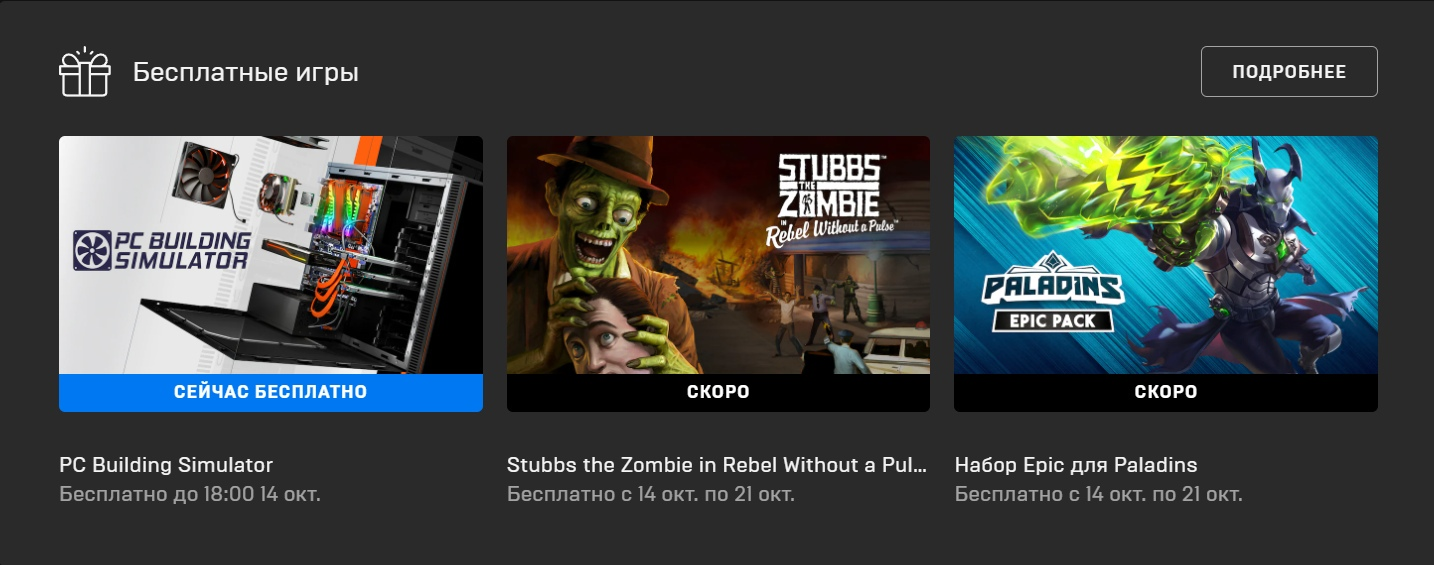Image resolution: width=1434 pixels, height=565 pixels.
Task: Click the free dates text under Paladins title
Action: (1099, 494)
